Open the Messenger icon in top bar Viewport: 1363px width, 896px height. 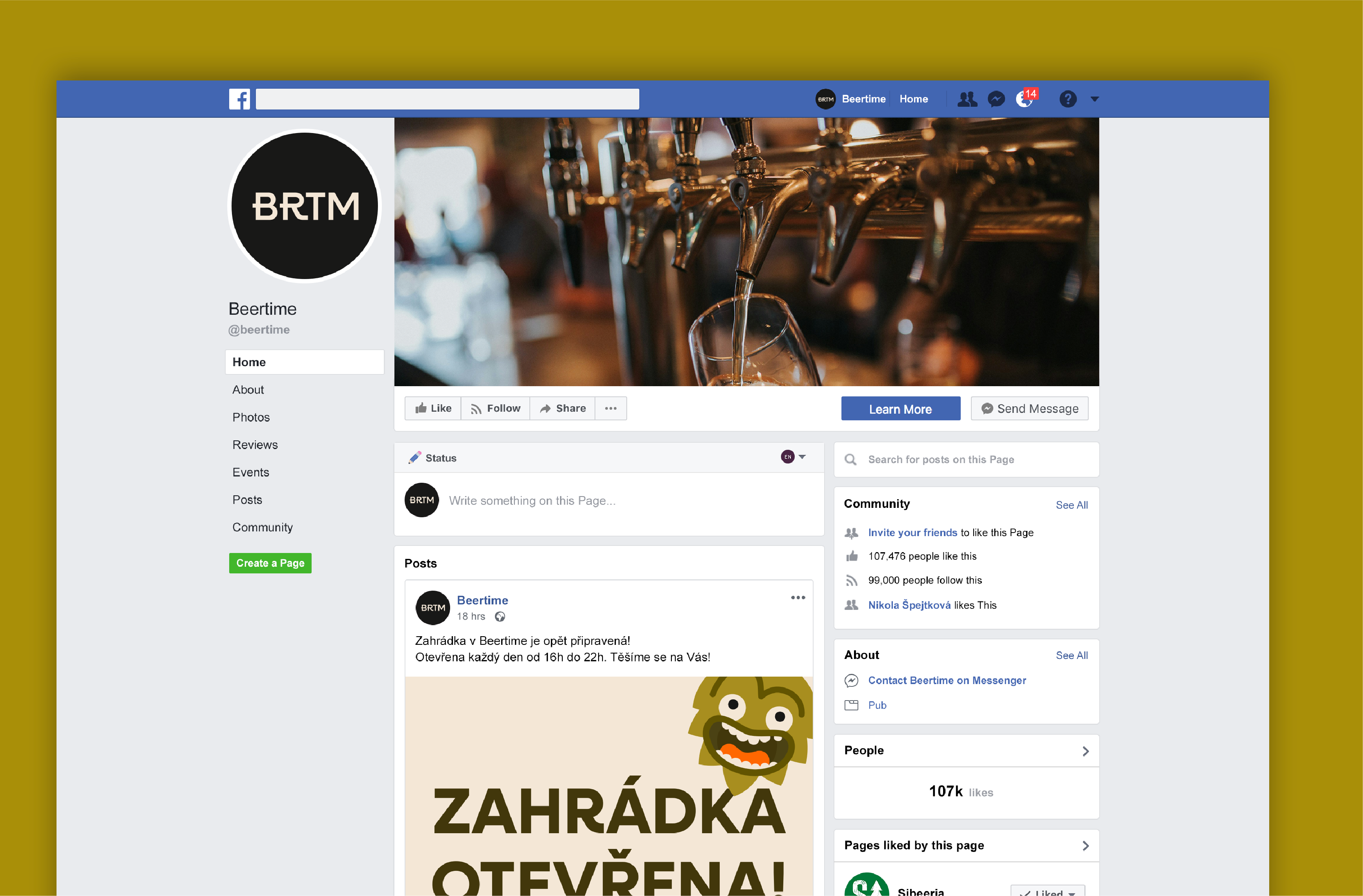[x=996, y=99]
